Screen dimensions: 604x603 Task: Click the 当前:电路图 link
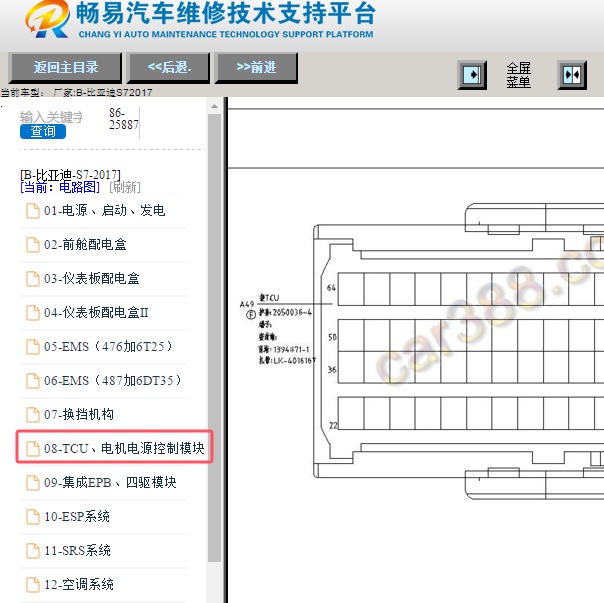point(60,187)
